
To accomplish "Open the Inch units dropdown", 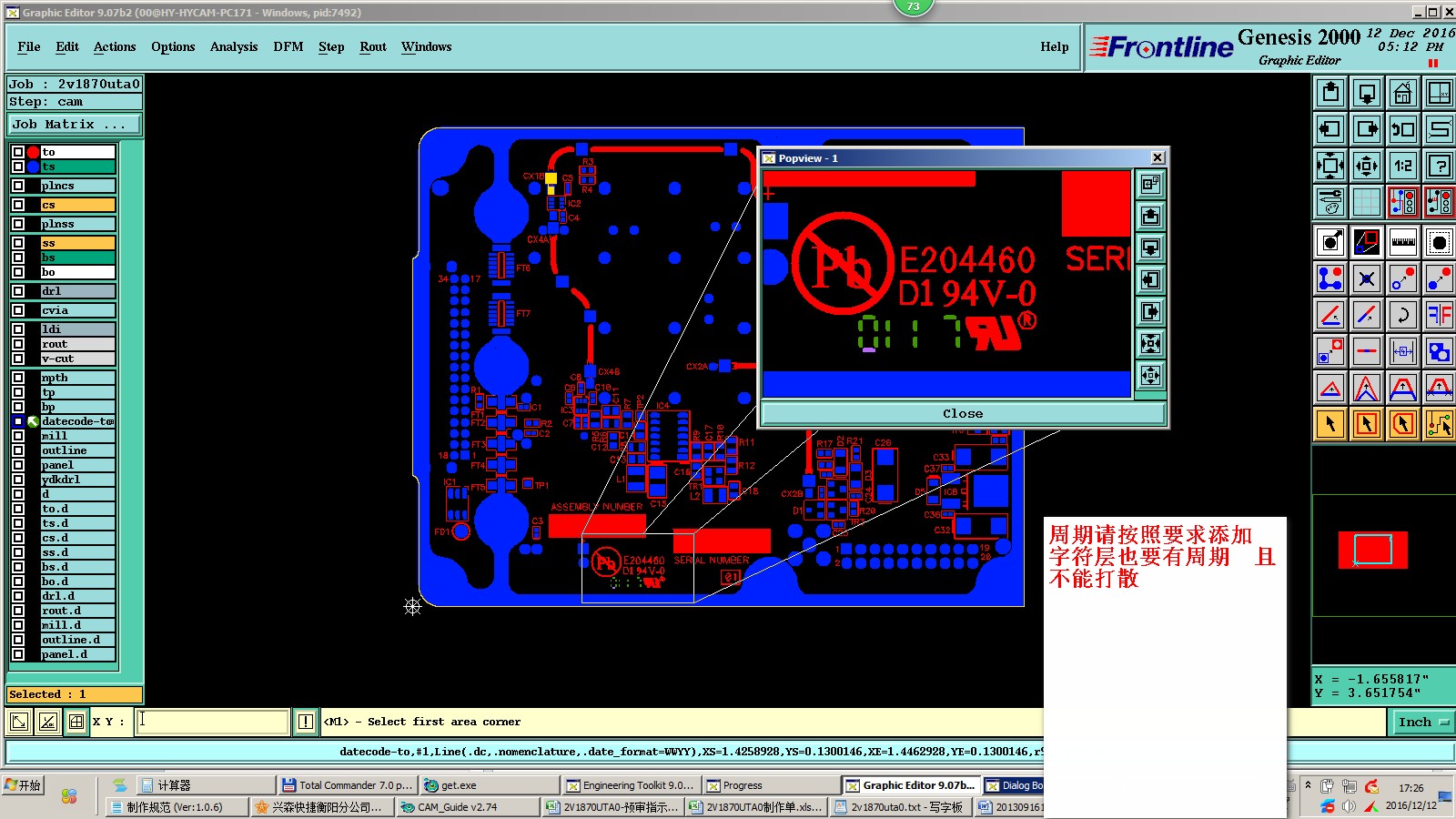I will 1422,722.
